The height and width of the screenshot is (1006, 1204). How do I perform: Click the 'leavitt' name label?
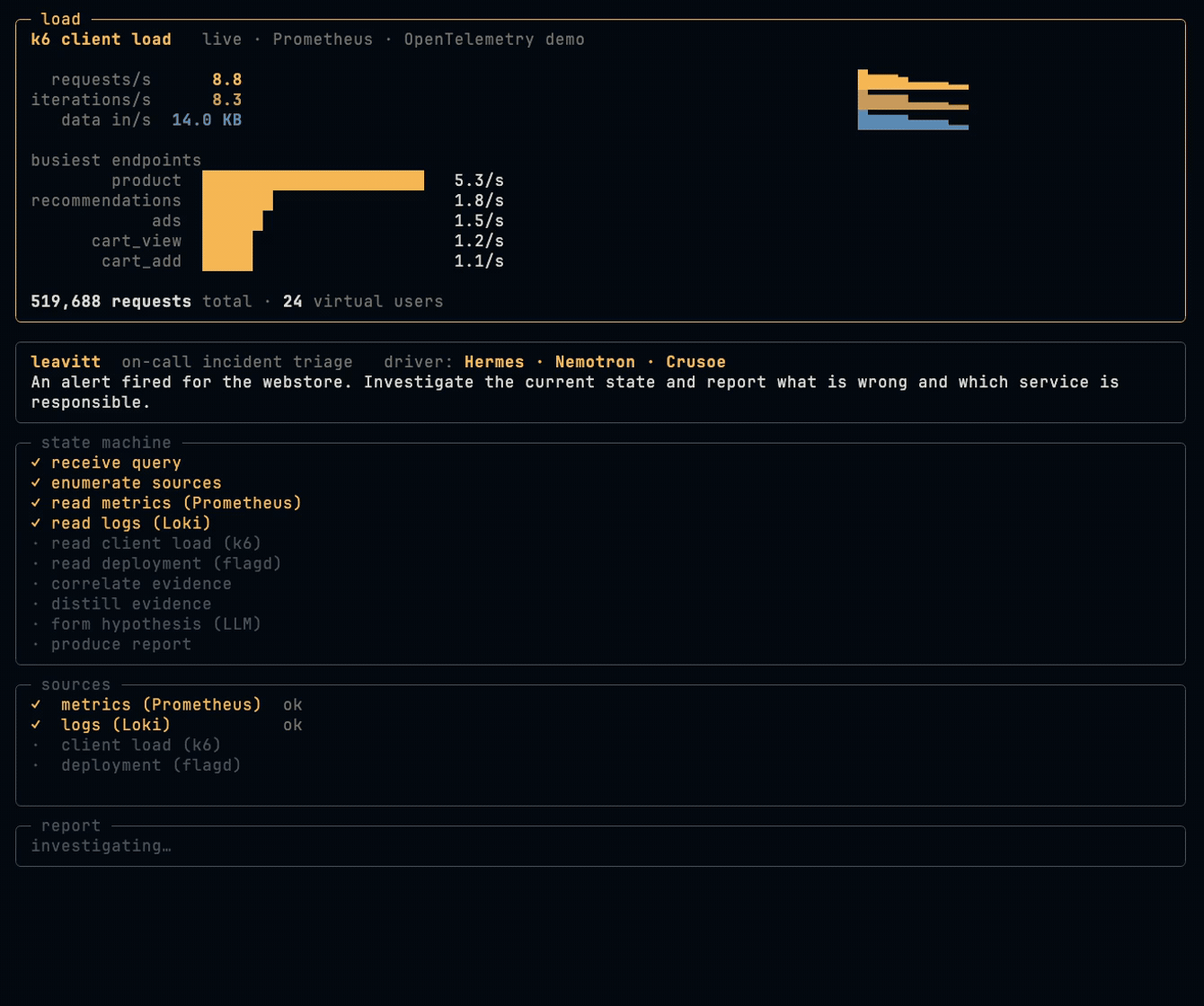(x=66, y=361)
